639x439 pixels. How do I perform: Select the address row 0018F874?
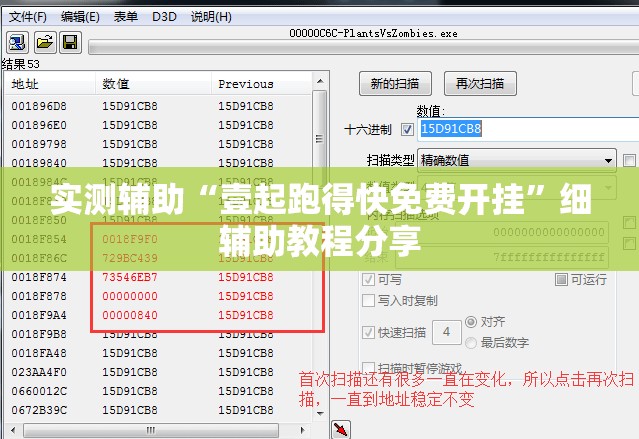(x=158, y=277)
